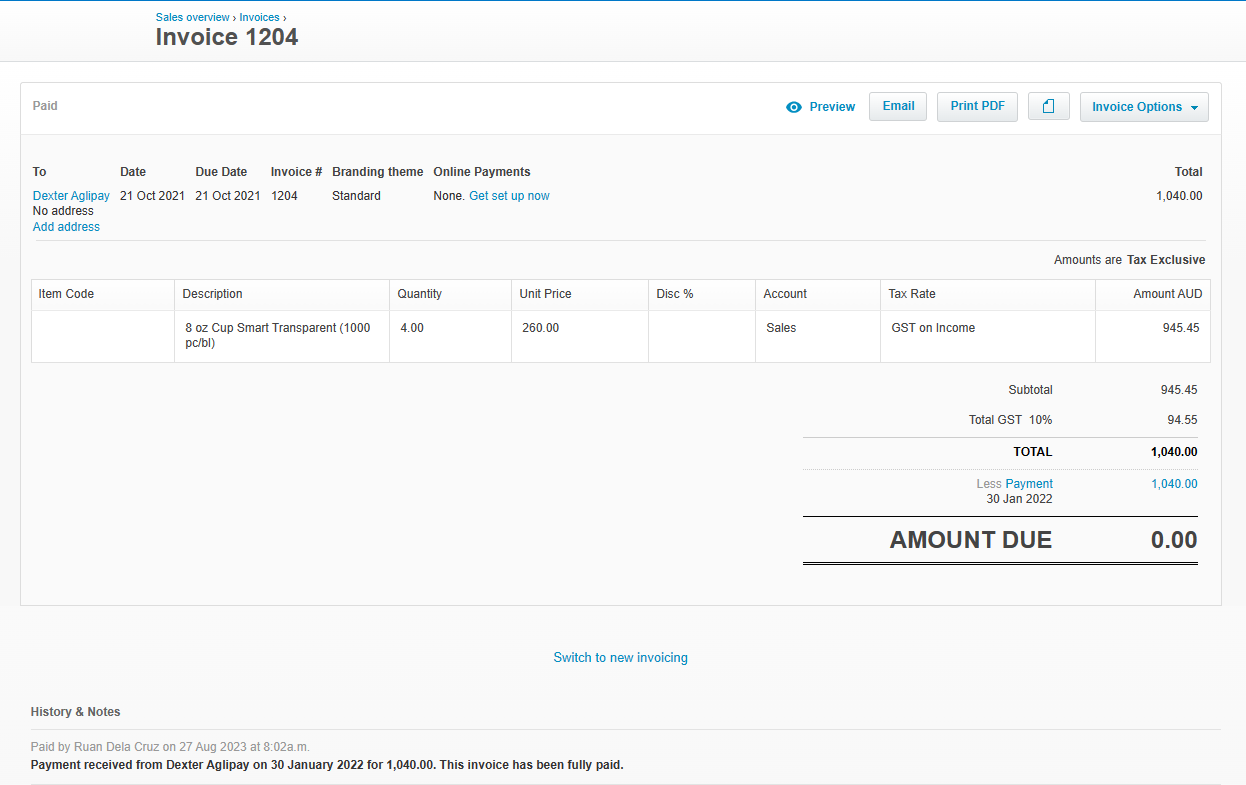The image size is (1246, 785).
Task: Click the AMOUNT DUE label
Action: [x=971, y=540]
